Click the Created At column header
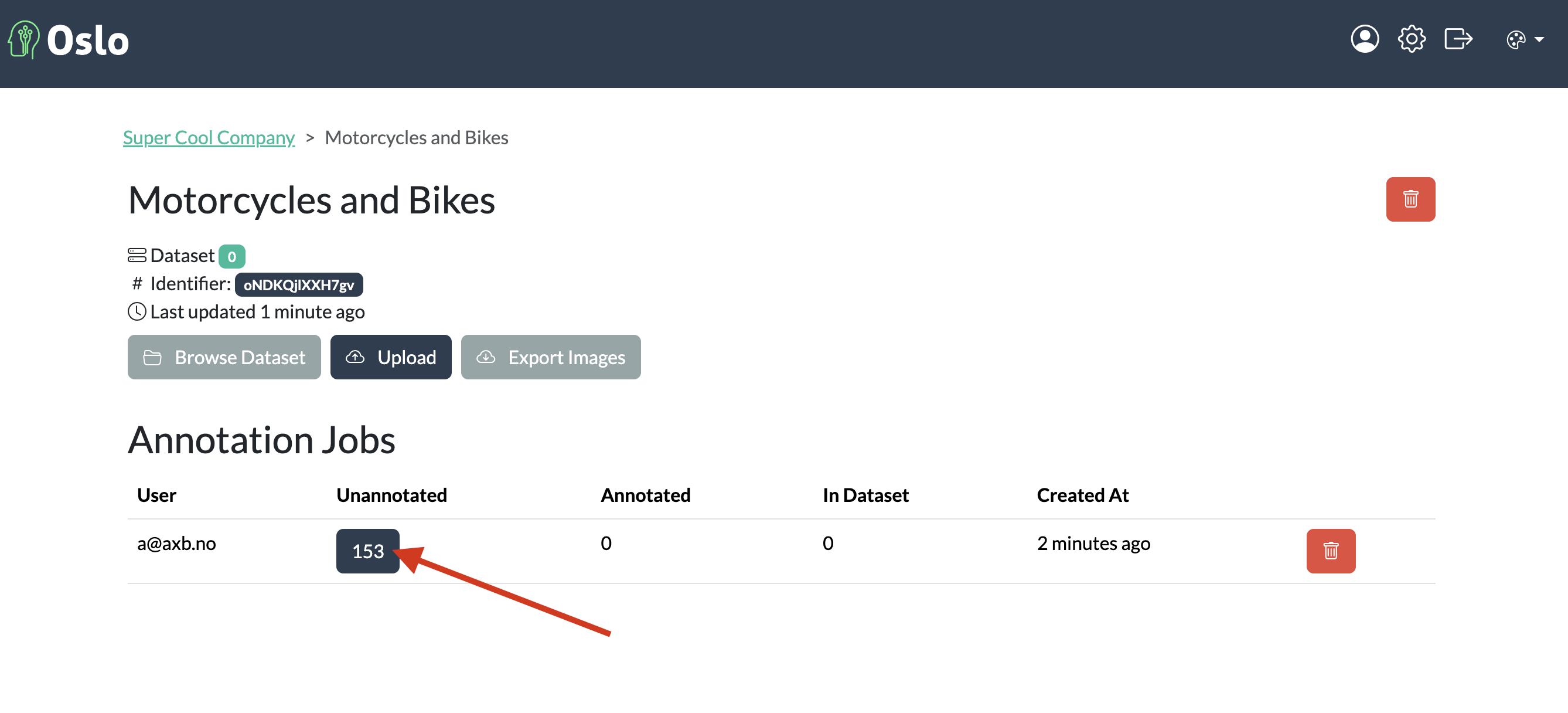Screen dimensions: 1568x713 (1082, 495)
